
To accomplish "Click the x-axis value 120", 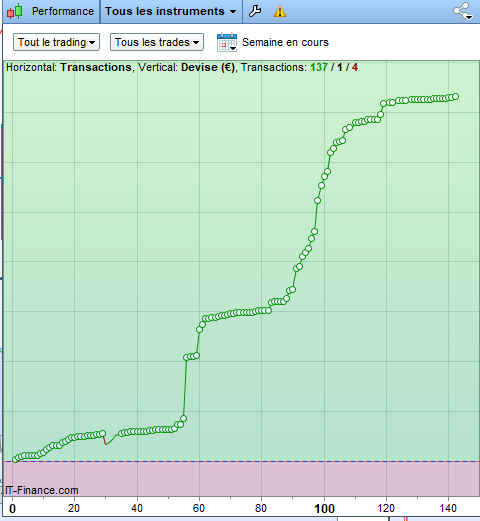I will click(386, 509).
